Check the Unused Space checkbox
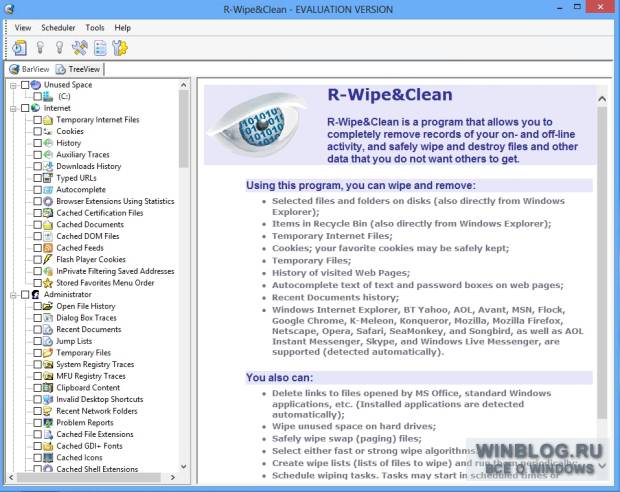 (x=25, y=85)
